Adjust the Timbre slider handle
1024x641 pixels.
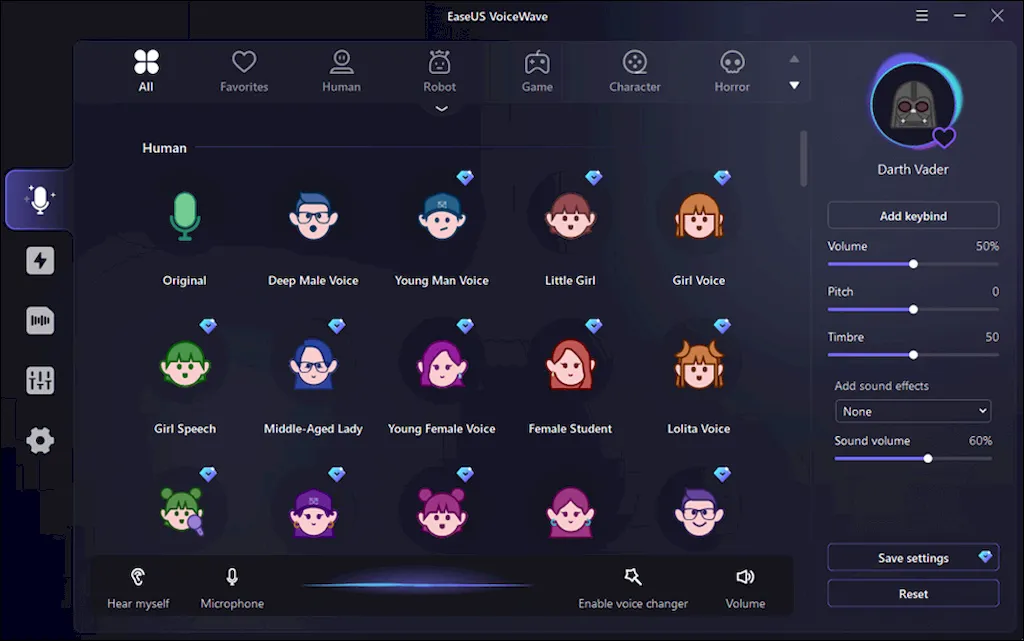tap(914, 354)
